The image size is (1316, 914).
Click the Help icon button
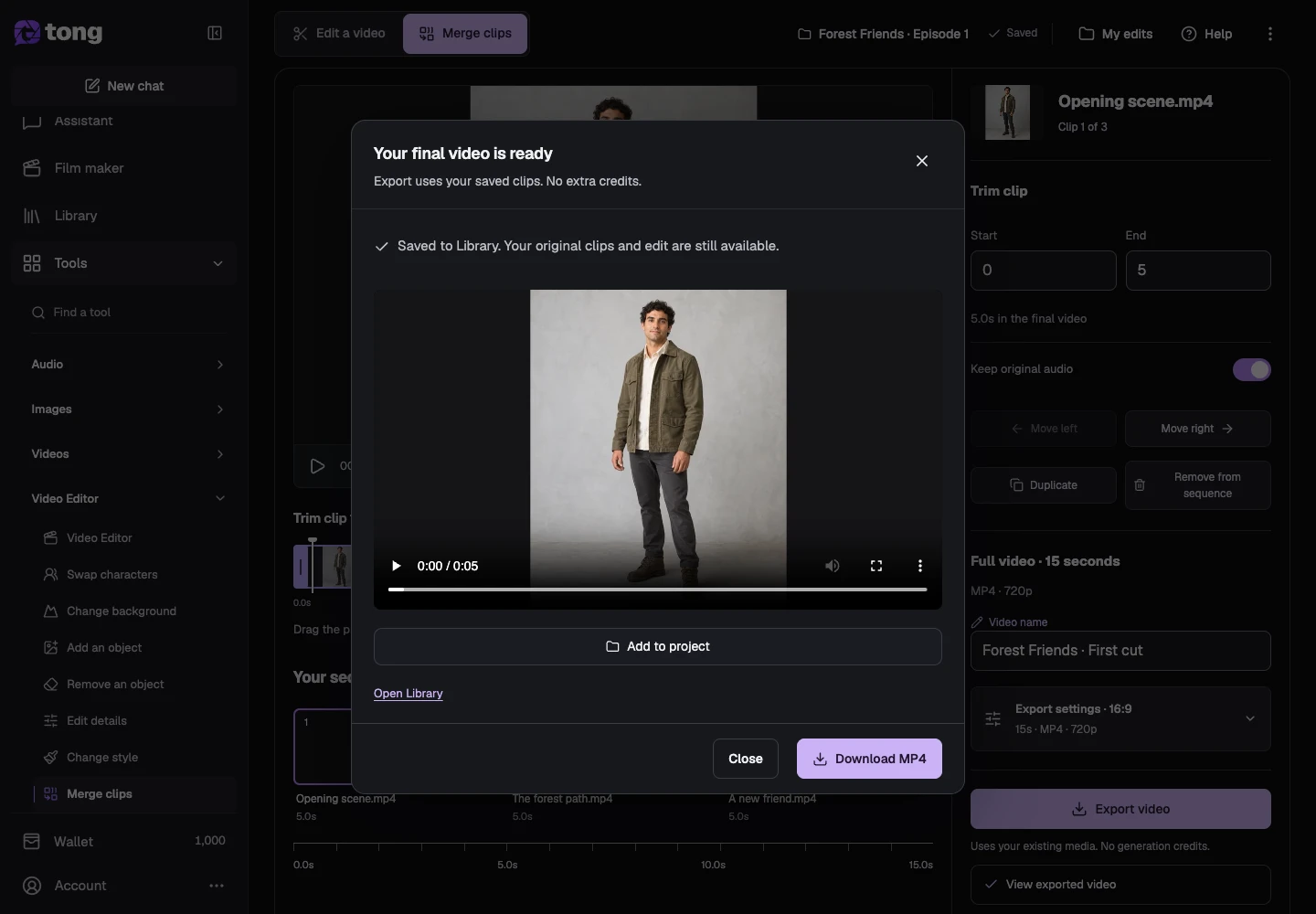tap(1206, 34)
